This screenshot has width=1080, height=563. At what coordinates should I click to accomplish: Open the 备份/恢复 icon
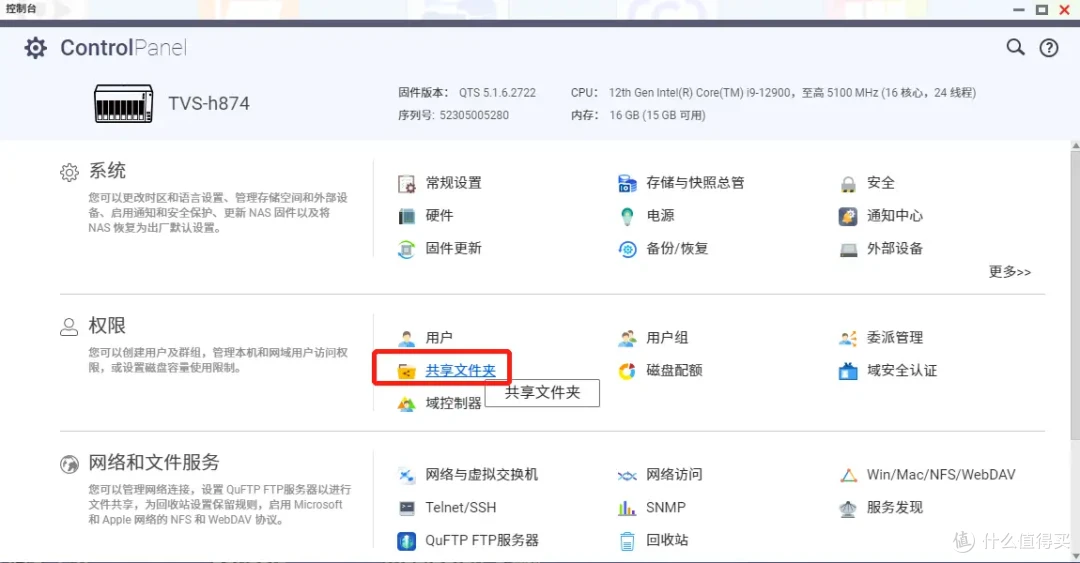[627, 249]
